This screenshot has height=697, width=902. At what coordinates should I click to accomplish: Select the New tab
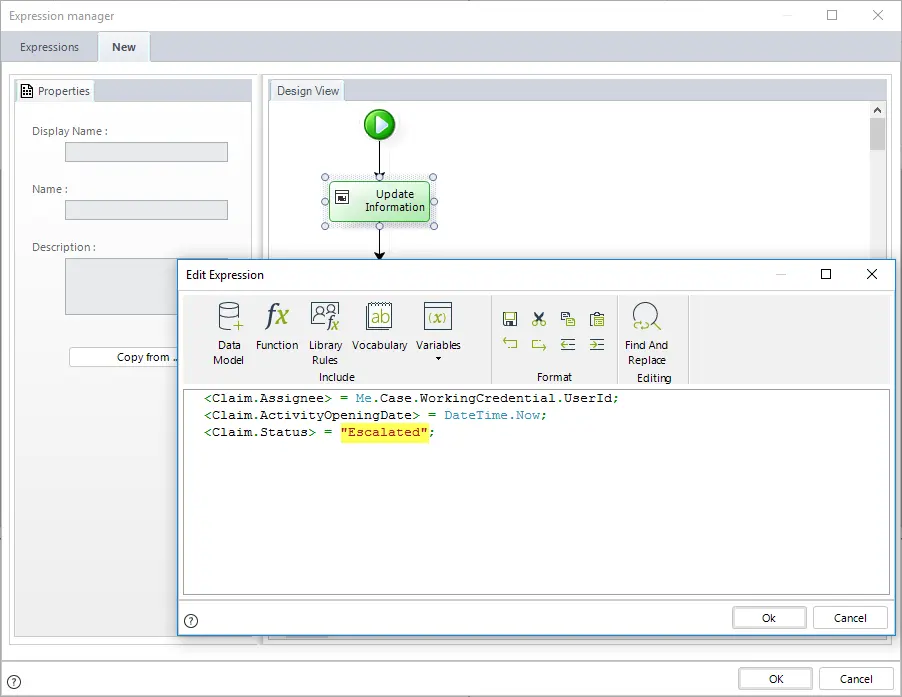[x=124, y=47]
